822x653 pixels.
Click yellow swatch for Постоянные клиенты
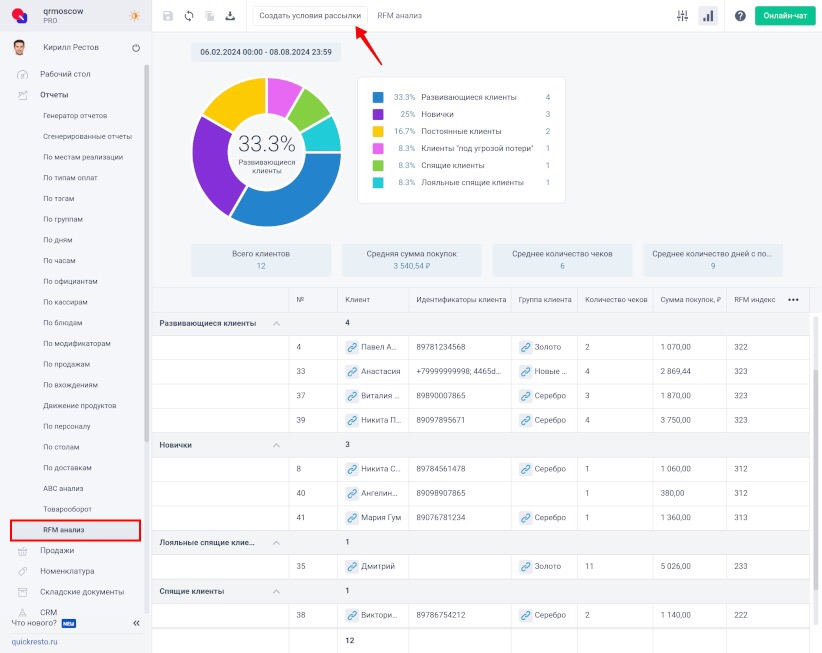(x=378, y=132)
